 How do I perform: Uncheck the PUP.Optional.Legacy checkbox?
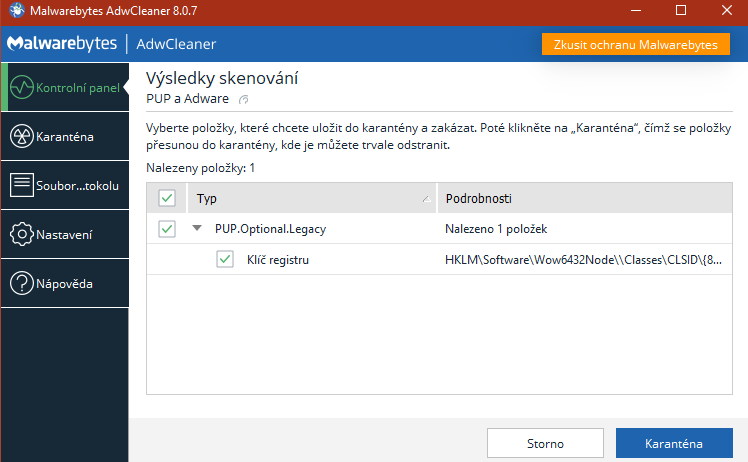167,229
